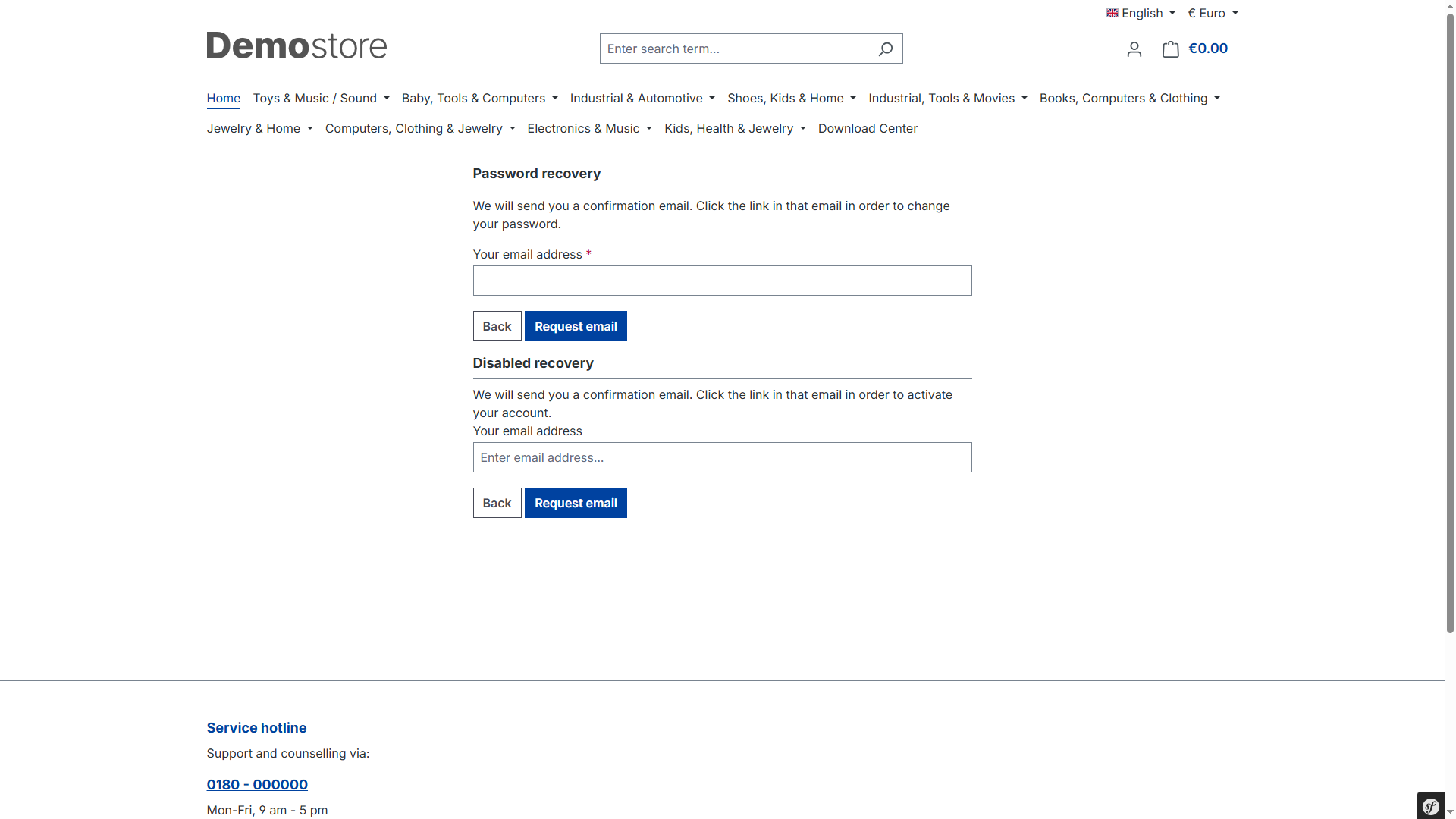1456x819 pixels.
Task: Open the Download Center menu item
Action: [868, 129]
